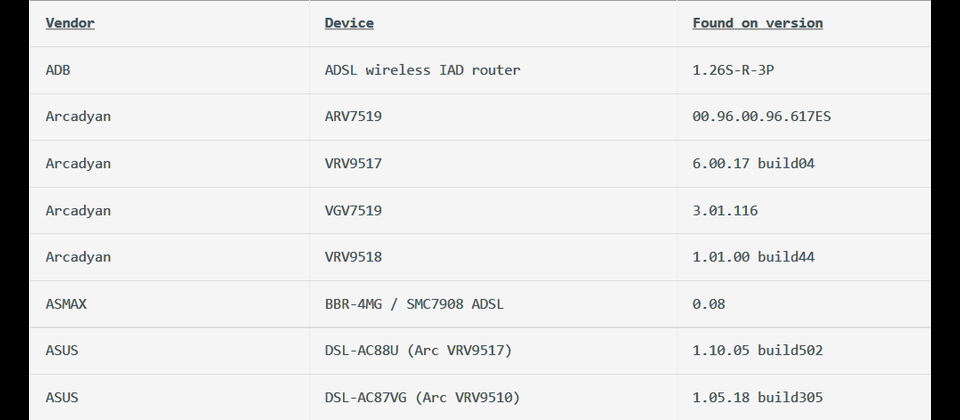Select DSL-AC87VG (Arc VRV9510) cell
The height and width of the screenshot is (420, 960).
click(x=422, y=397)
